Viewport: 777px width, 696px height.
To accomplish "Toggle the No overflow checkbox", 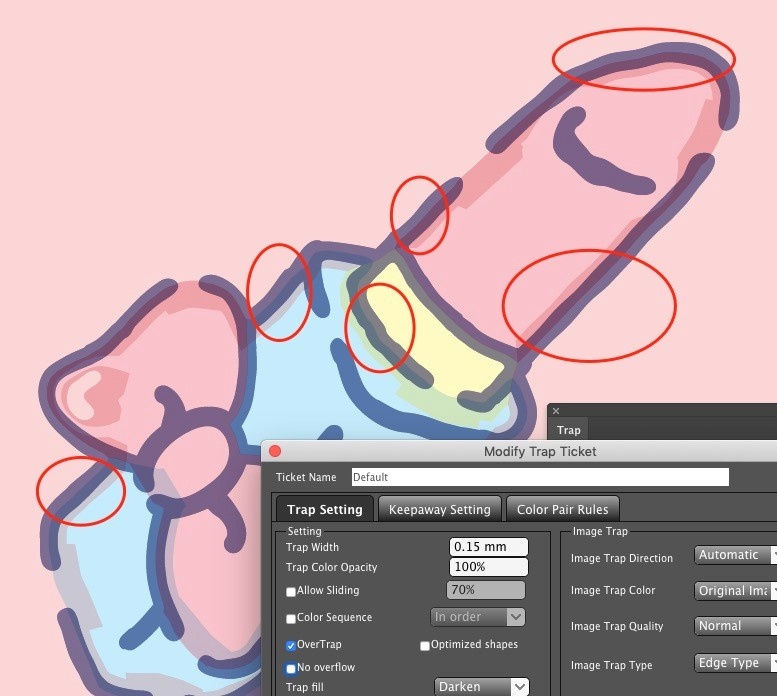I will coord(291,668).
